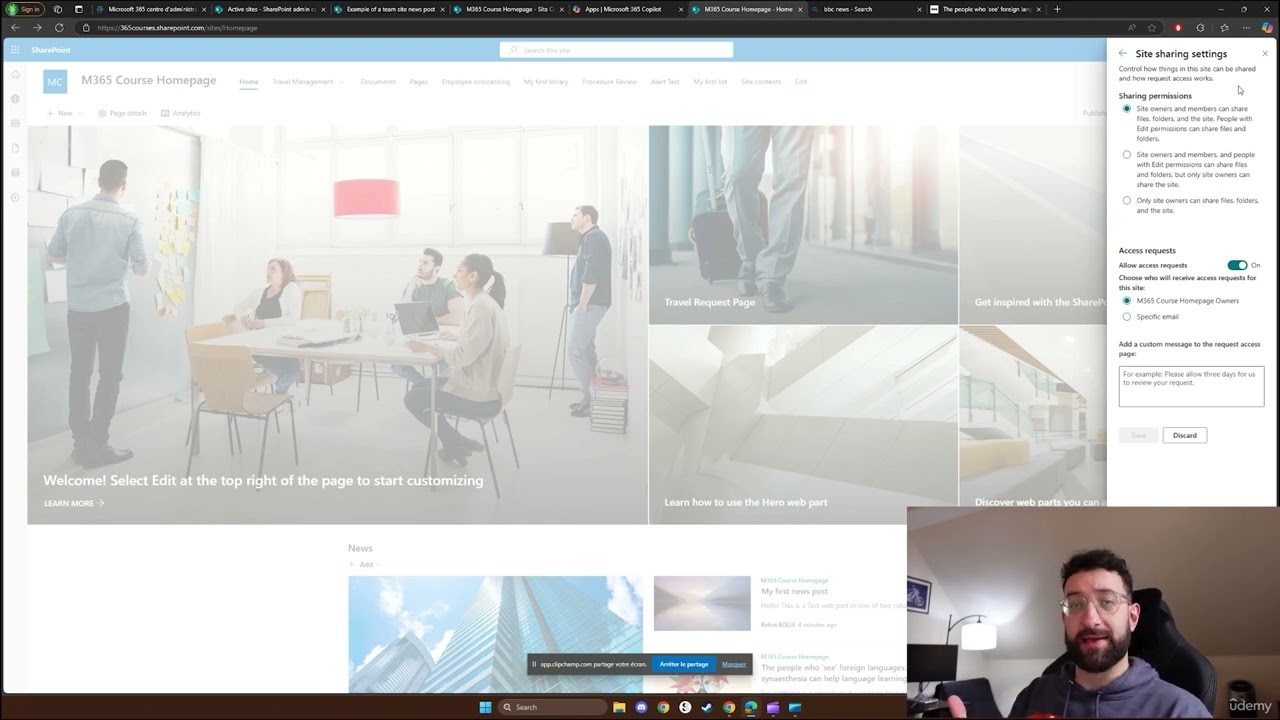1280x720 pixels.
Task: Open the Clipchamp purple taskbar icon
Action: coord(773,707)
